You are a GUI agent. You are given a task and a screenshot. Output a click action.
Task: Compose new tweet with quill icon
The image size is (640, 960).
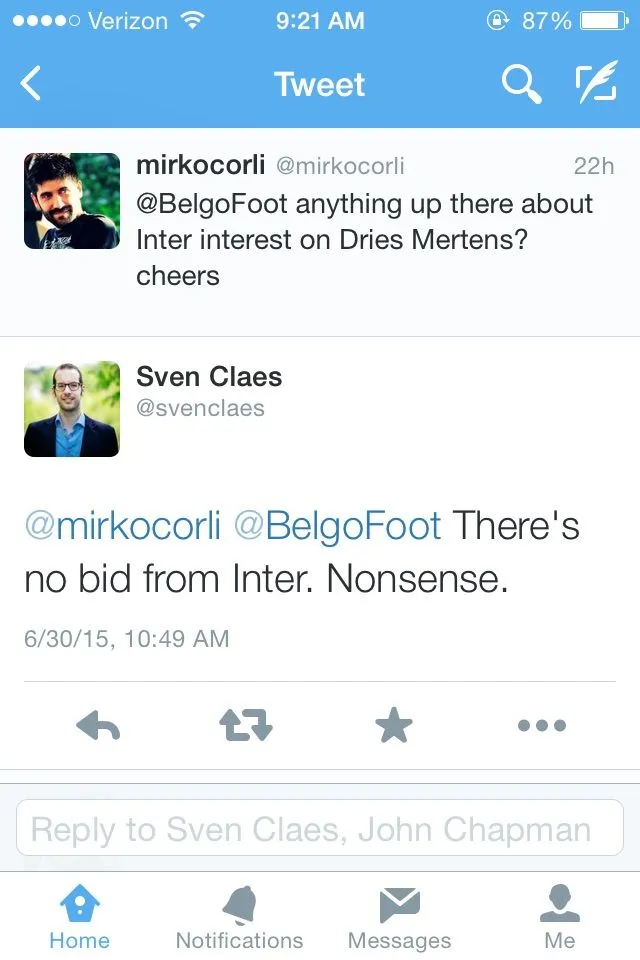click(595, 85)
